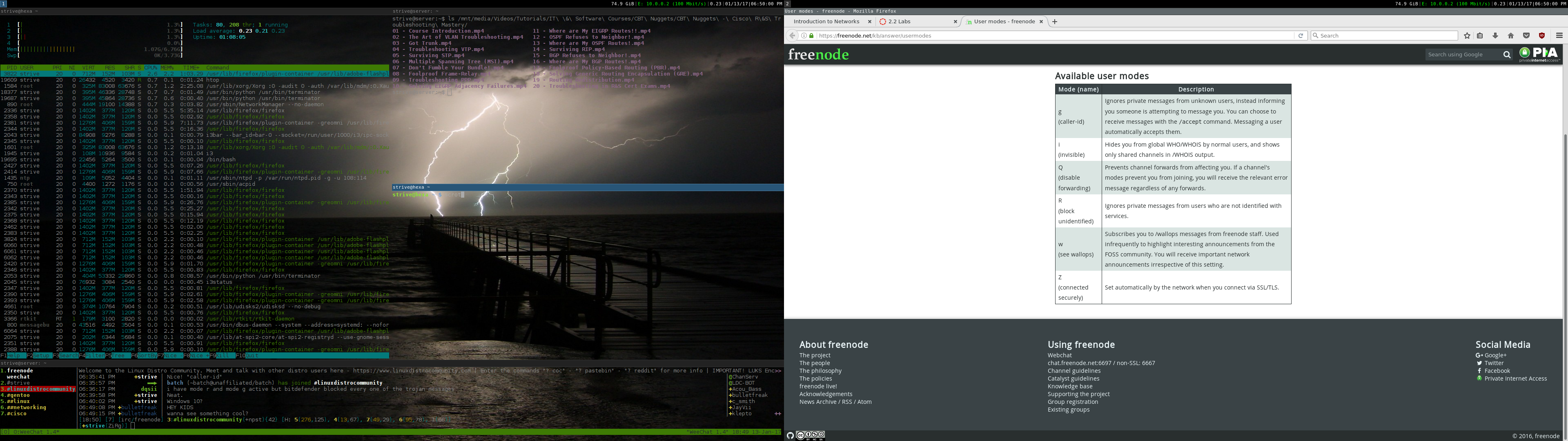Click the Creative Commons license badge
The image size is (1568, 441).
click(x=810, y=436)
